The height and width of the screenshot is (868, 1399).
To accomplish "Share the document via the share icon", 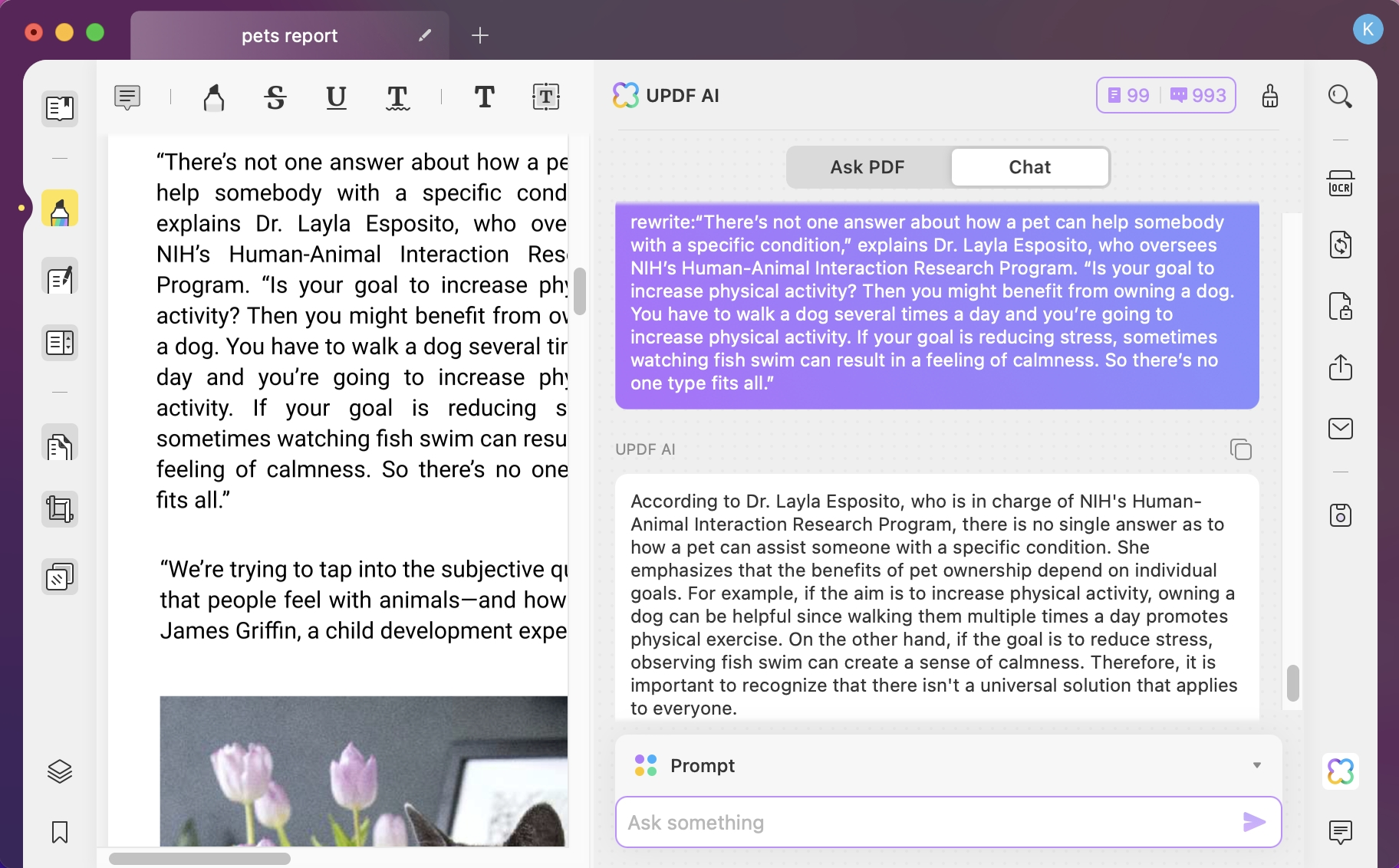I will [1341, 367].
